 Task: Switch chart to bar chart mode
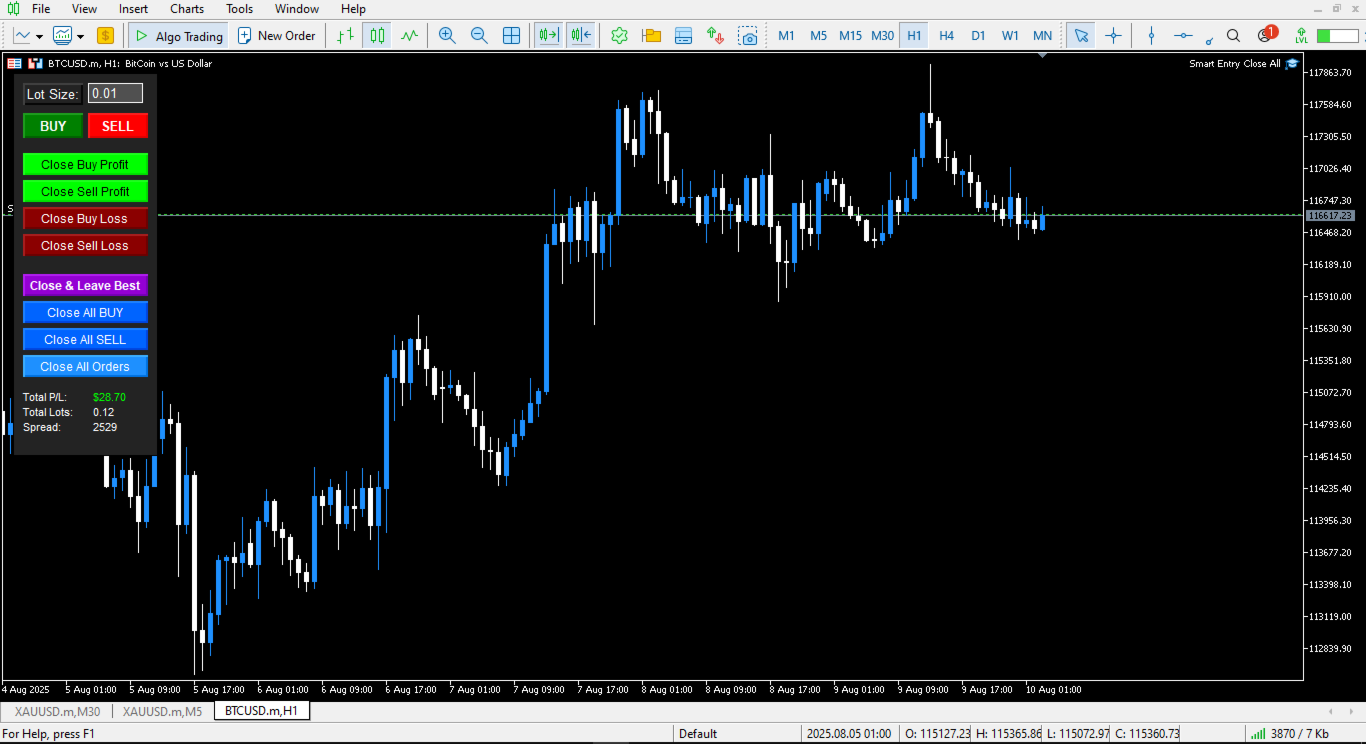point(347,35)
